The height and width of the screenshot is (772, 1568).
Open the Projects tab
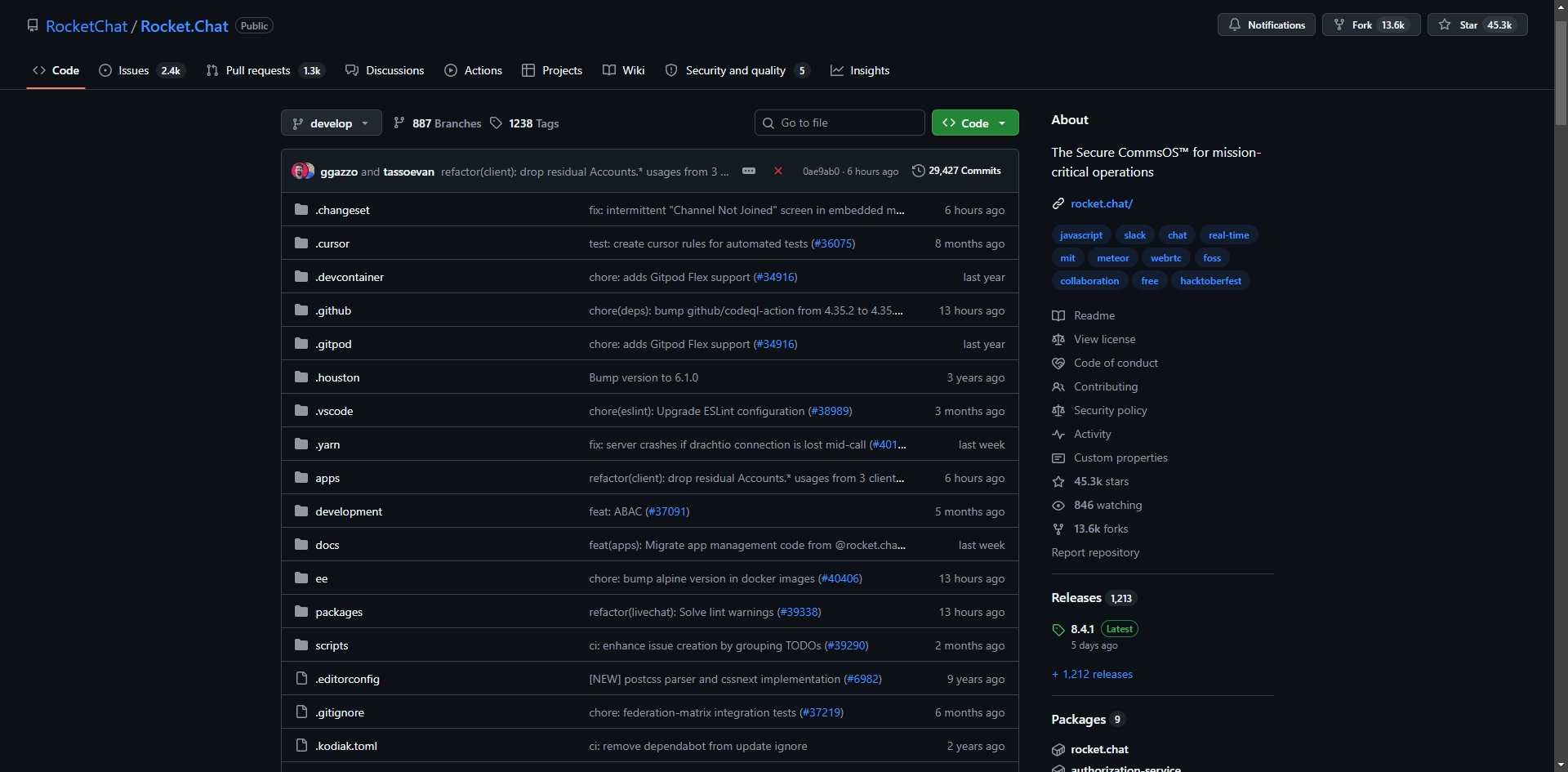click(552, 70)
